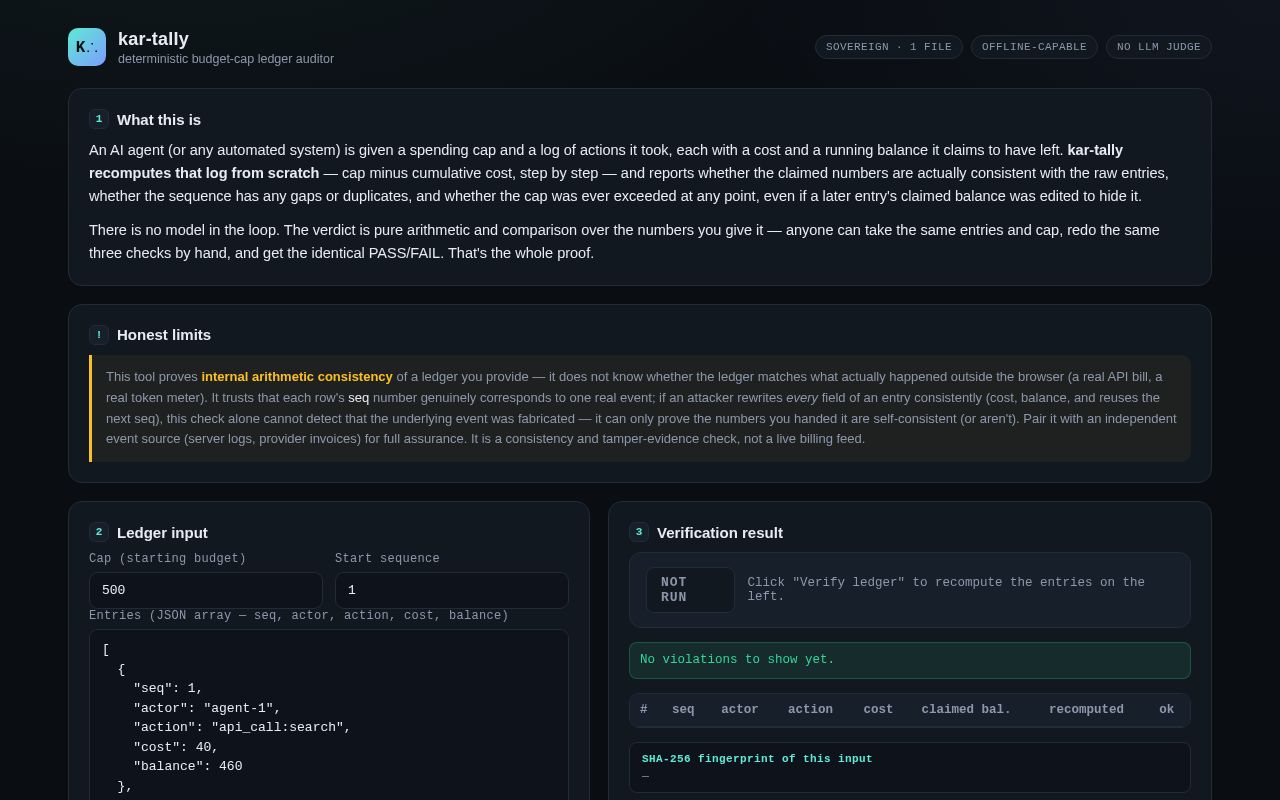Click the 'No violations to show yet.' banner
The height and width of the screenshot is (800, 1280).
click(910, 660)
